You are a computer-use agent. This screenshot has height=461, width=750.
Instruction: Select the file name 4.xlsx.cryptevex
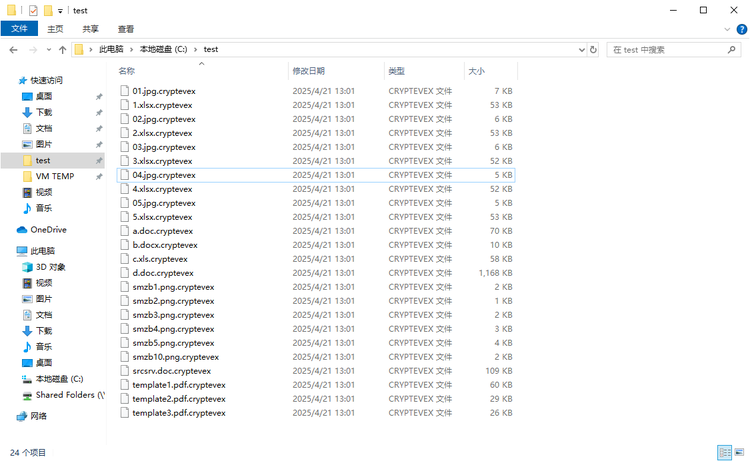pyautogui.click(x=162, y=189)
